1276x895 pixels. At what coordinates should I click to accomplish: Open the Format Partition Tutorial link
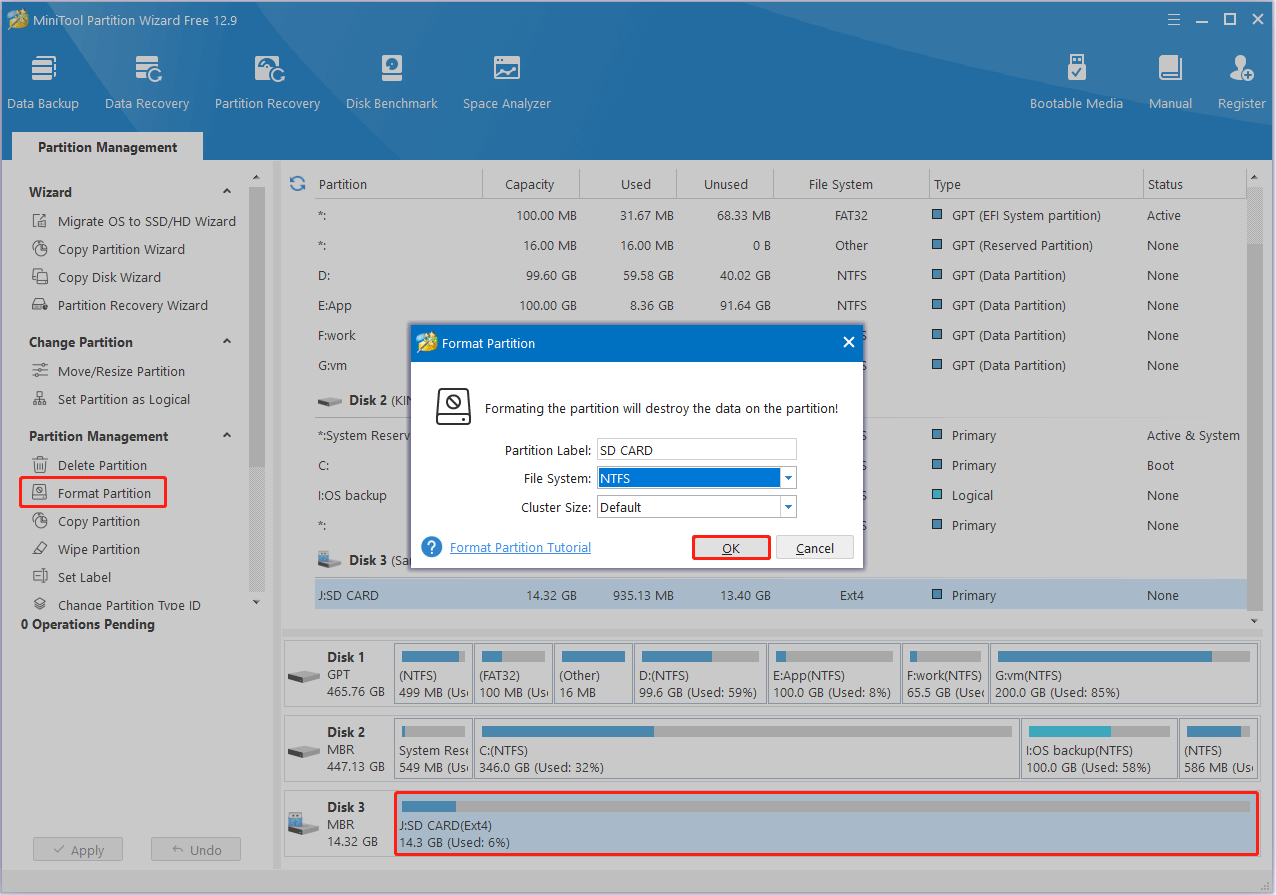click(x=520, y=547)
